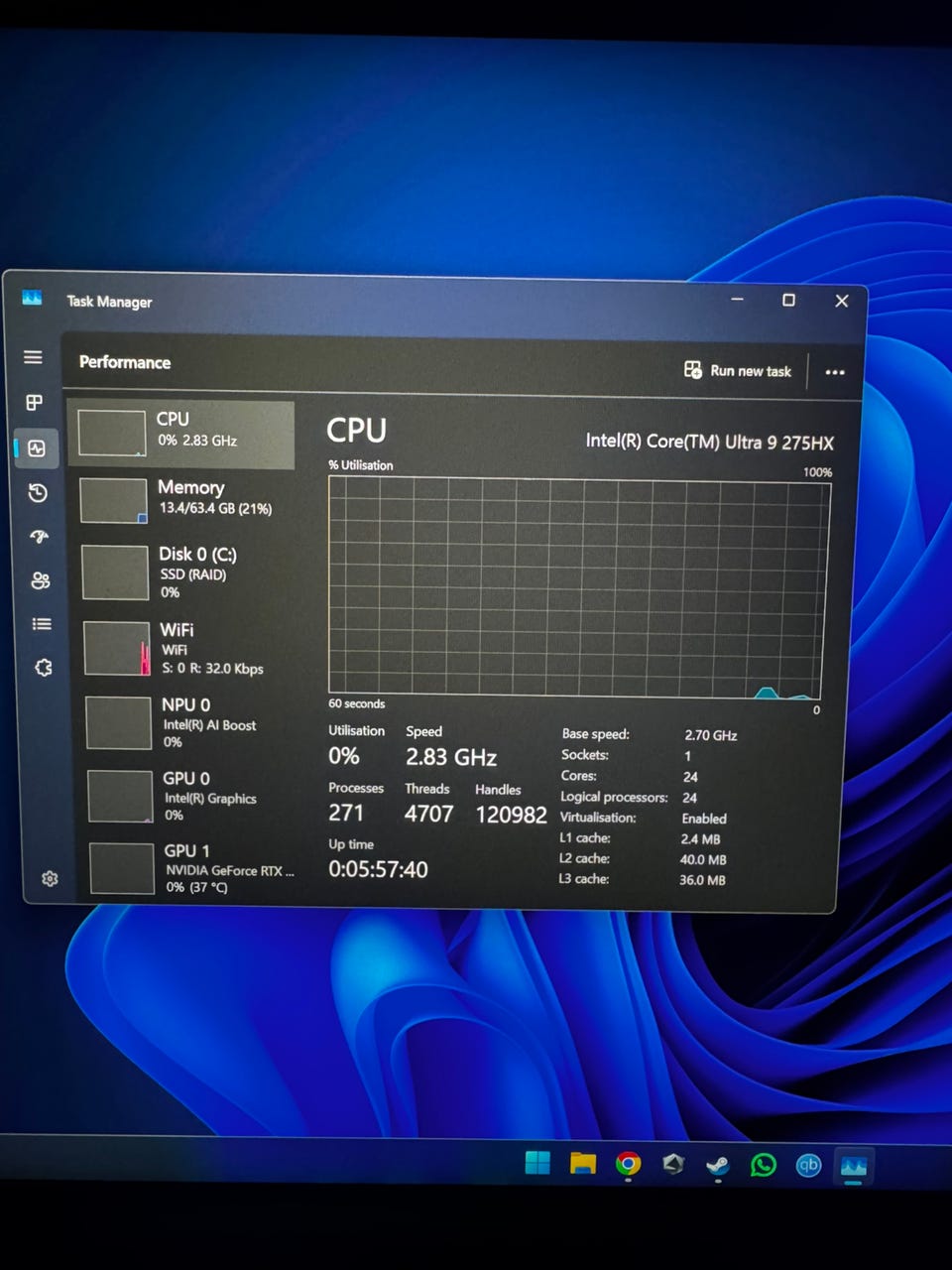Image resolution: width=952 pixels, height=1270 pixels.
Task: Open qBittorrent from the taskbar
Action: tap(808, 1165)
